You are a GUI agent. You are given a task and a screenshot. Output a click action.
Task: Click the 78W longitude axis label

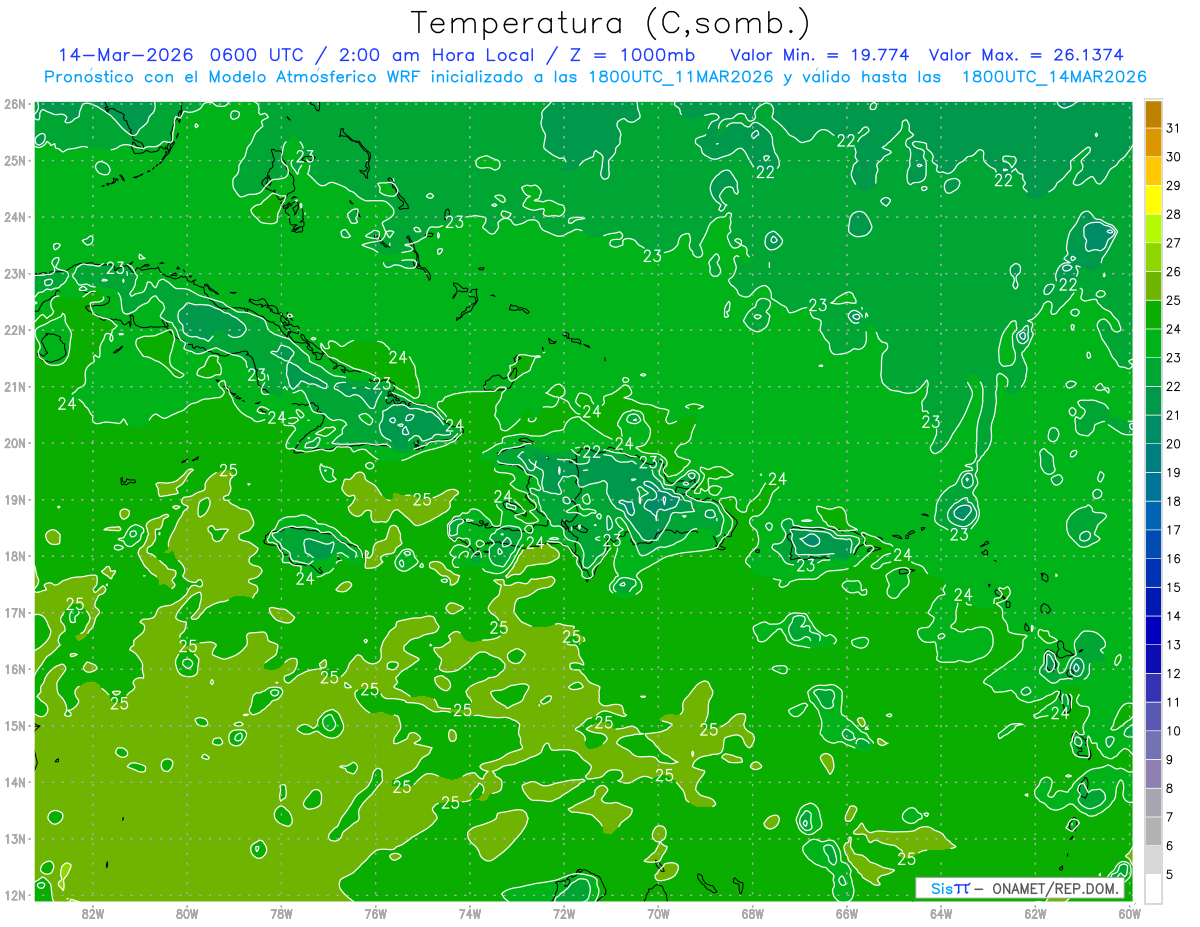[281, 913]
